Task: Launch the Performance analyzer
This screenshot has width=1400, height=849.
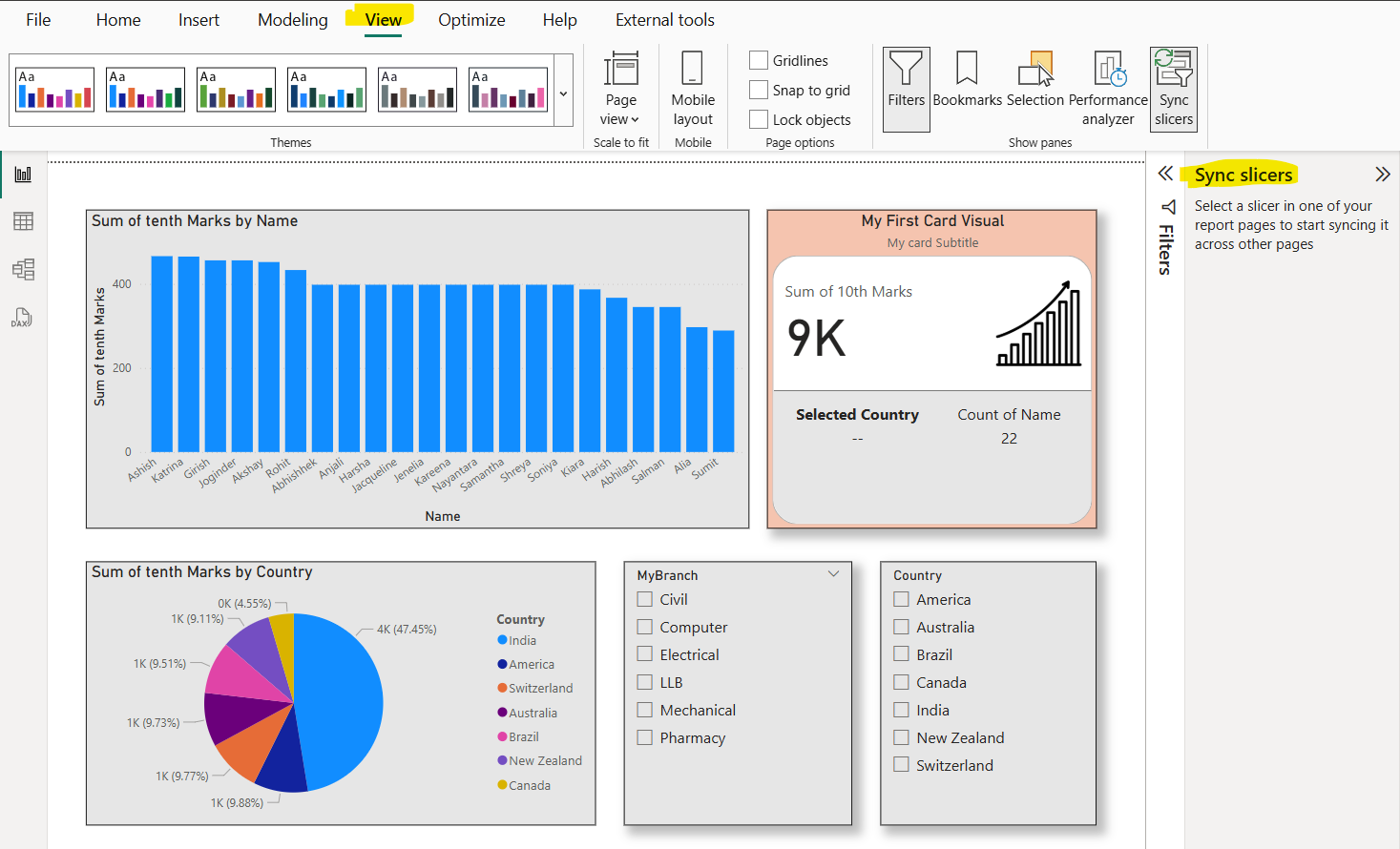Action: point(1107,86)
